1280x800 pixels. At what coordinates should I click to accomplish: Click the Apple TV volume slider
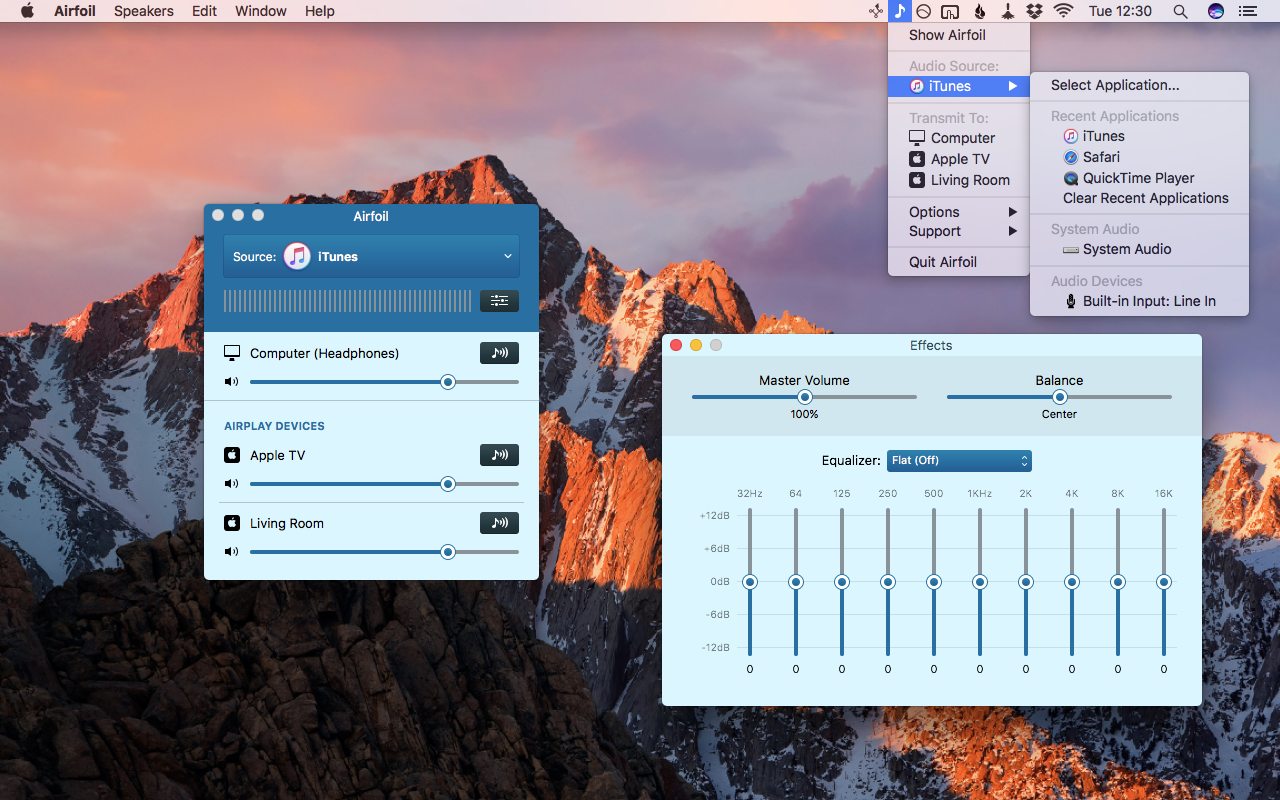(x=384, y=483)
